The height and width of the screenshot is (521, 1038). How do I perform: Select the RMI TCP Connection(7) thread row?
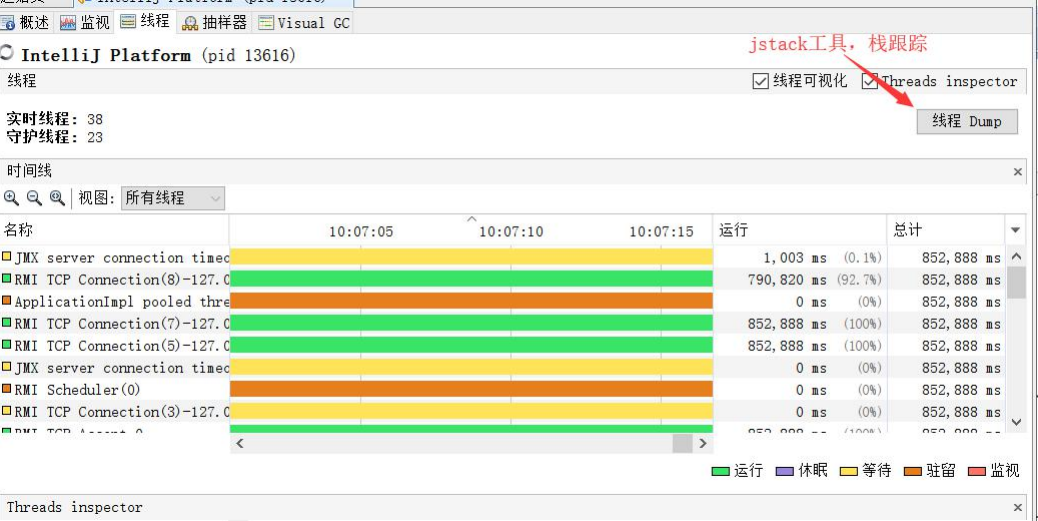(x=503, y=324)
